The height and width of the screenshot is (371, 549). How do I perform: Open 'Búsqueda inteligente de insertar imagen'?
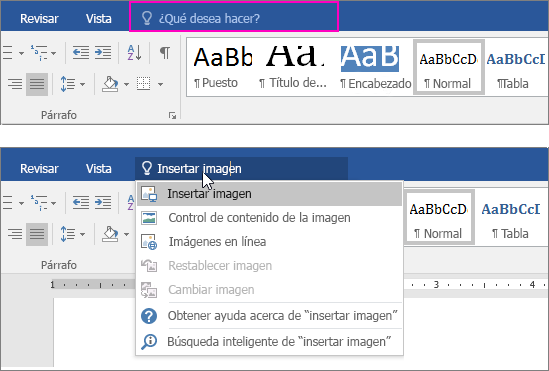pos(269,341)
